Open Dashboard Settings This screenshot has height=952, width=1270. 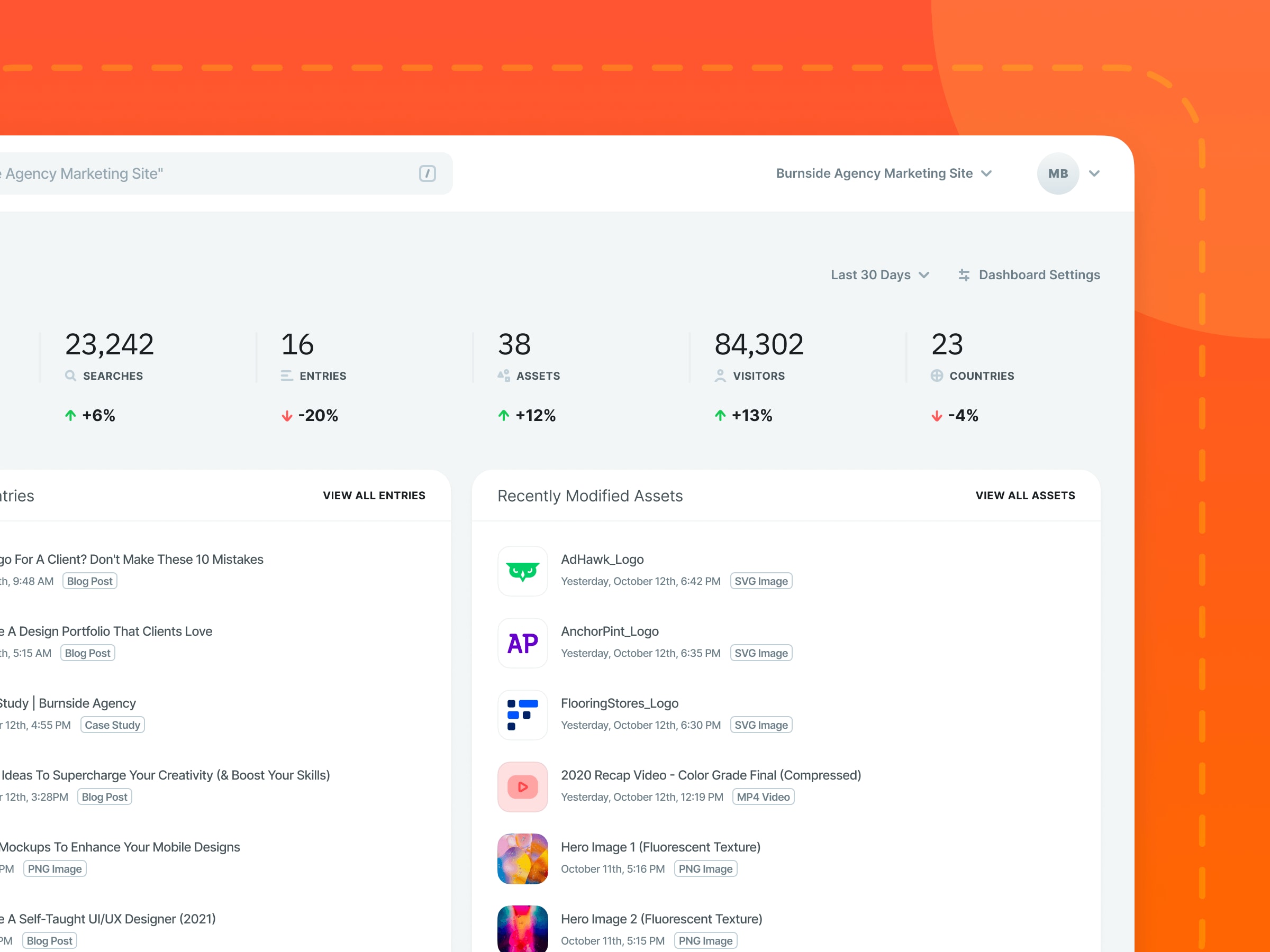pyautogui.click(x=1029, y=275)
